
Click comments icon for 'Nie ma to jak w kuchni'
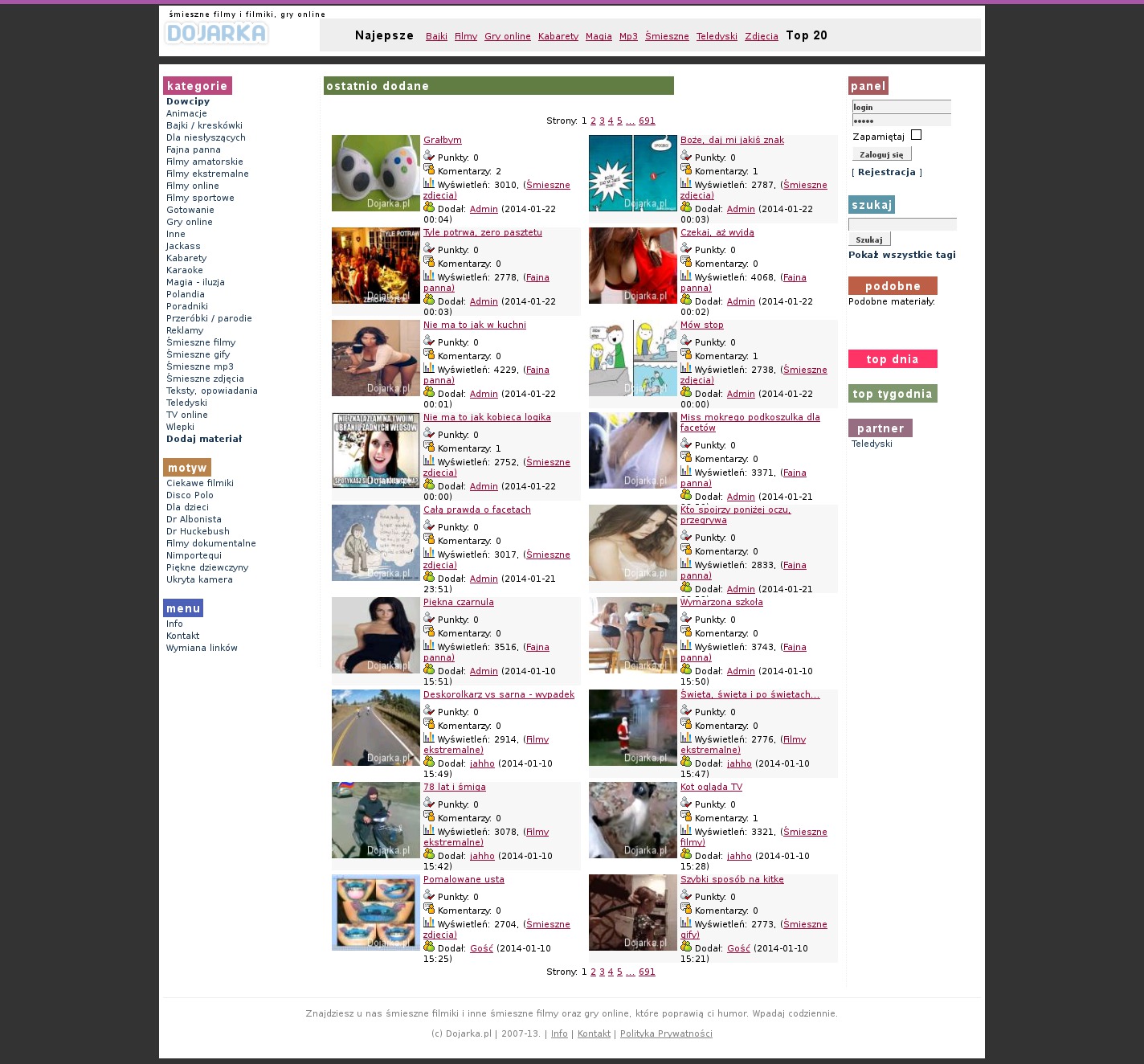[429, 354]
